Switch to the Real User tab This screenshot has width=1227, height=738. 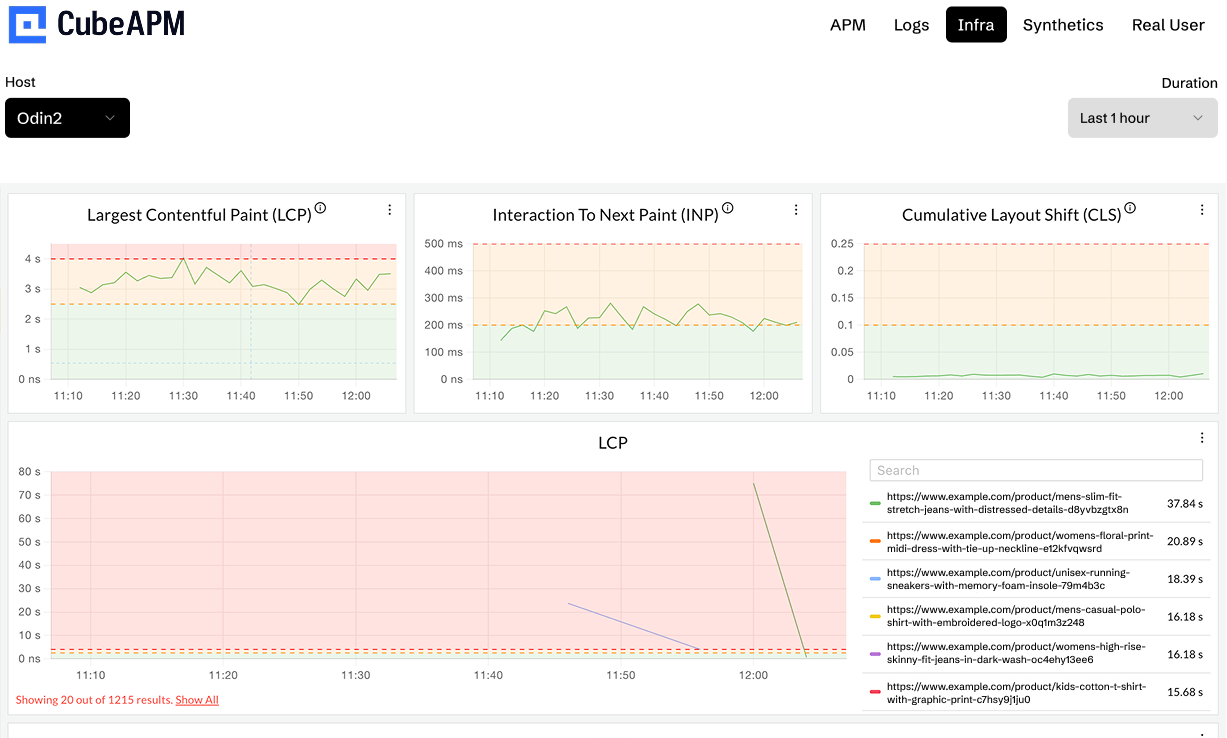click(1168, 25)
